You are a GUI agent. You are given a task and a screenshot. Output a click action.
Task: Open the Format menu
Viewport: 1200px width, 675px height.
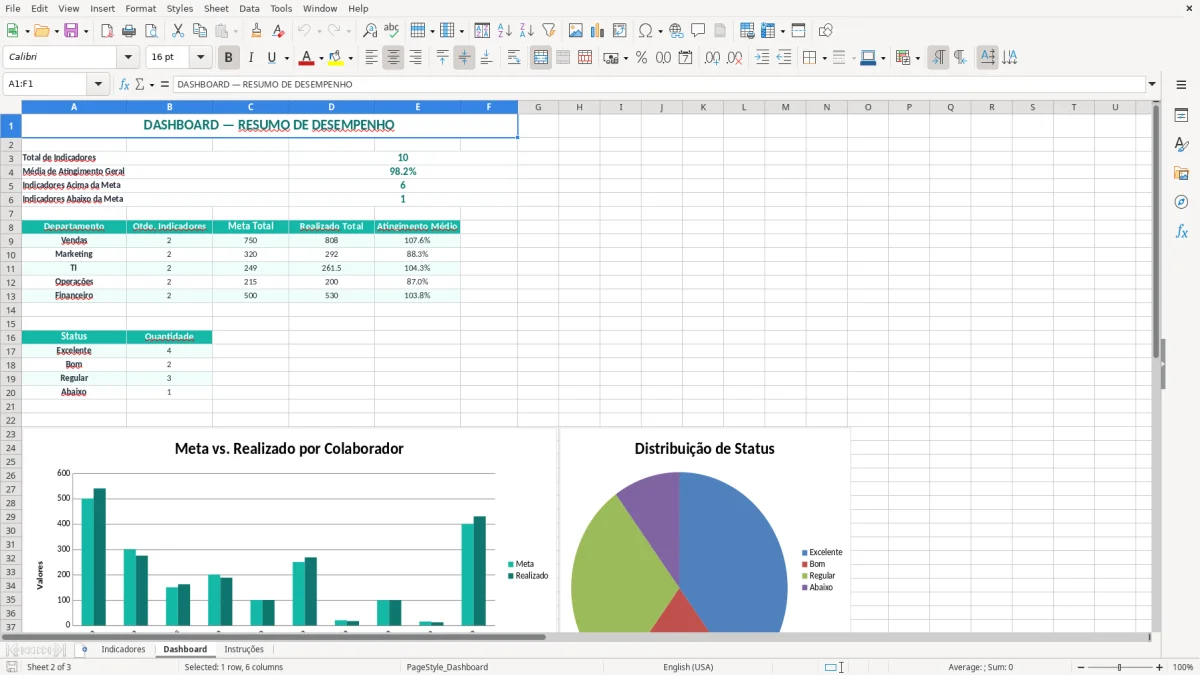(x=140, y=8)
